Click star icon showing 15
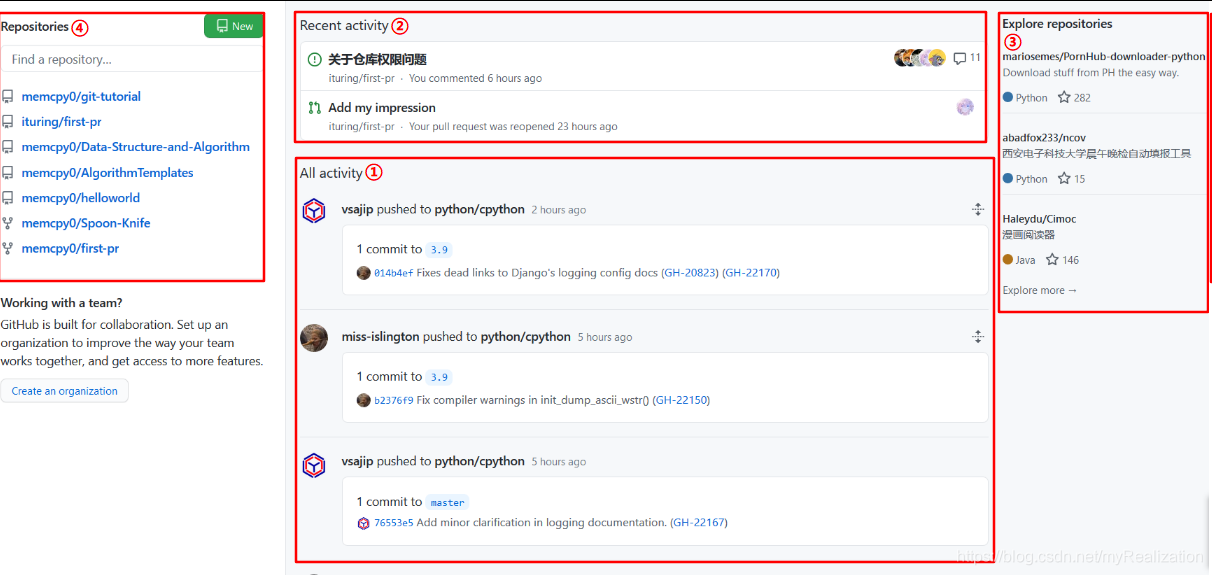1212x575 pixels. pos(1064,179)
